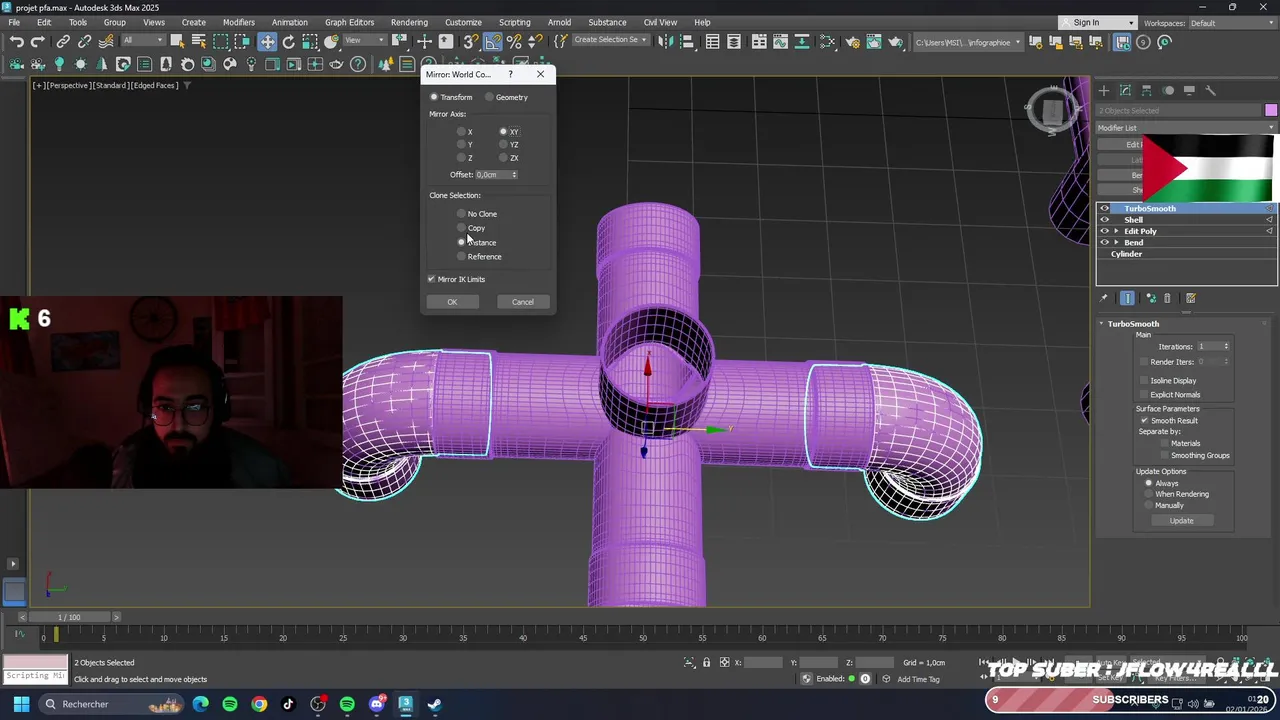Image resolution: width=1280 pixels, height=720 pixels.
Task: Toggle Show End Result in modifier stack
Action: pyautogui.click(x=1128, y=298)
